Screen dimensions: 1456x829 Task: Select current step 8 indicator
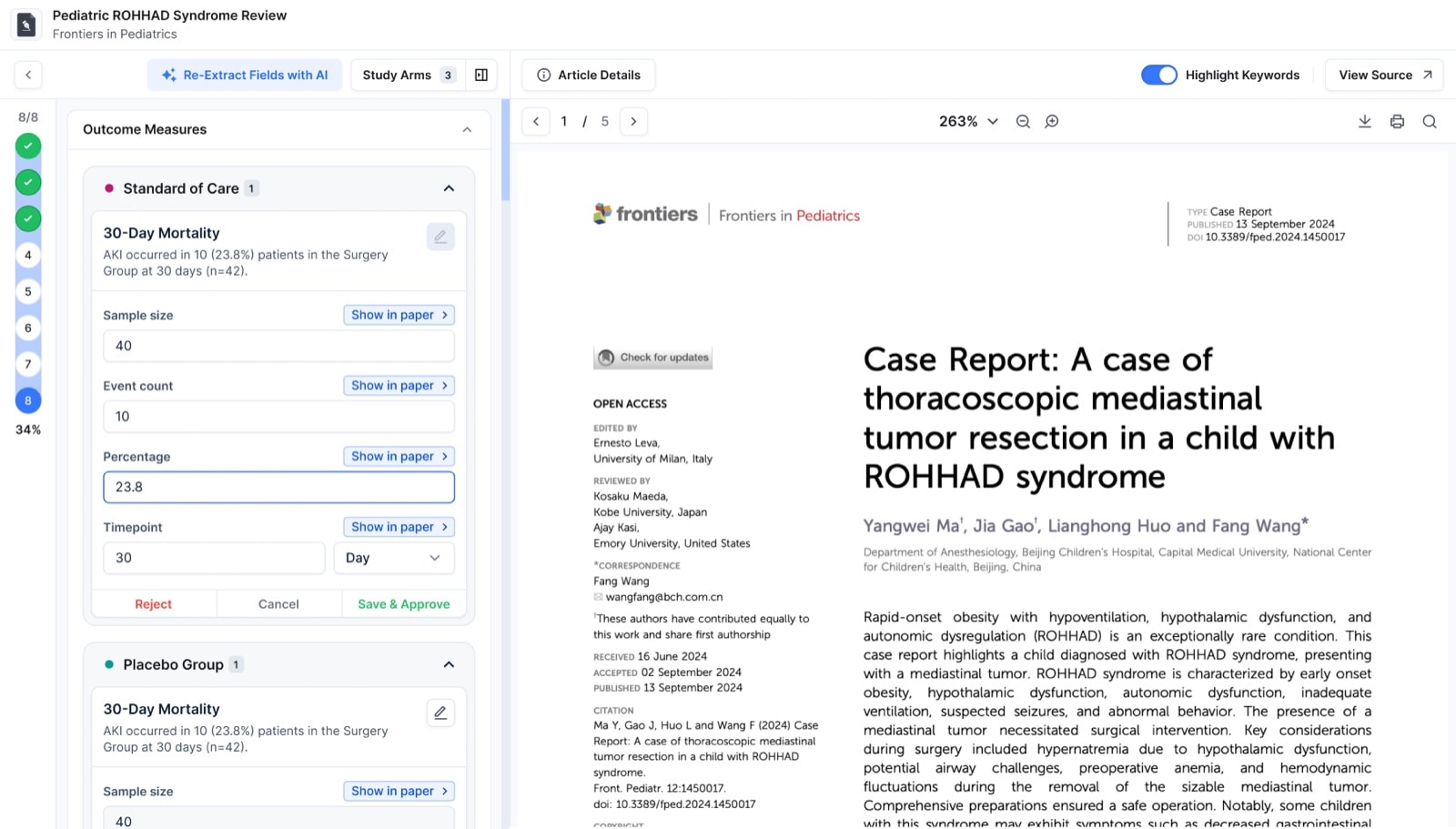click(28, 400)
